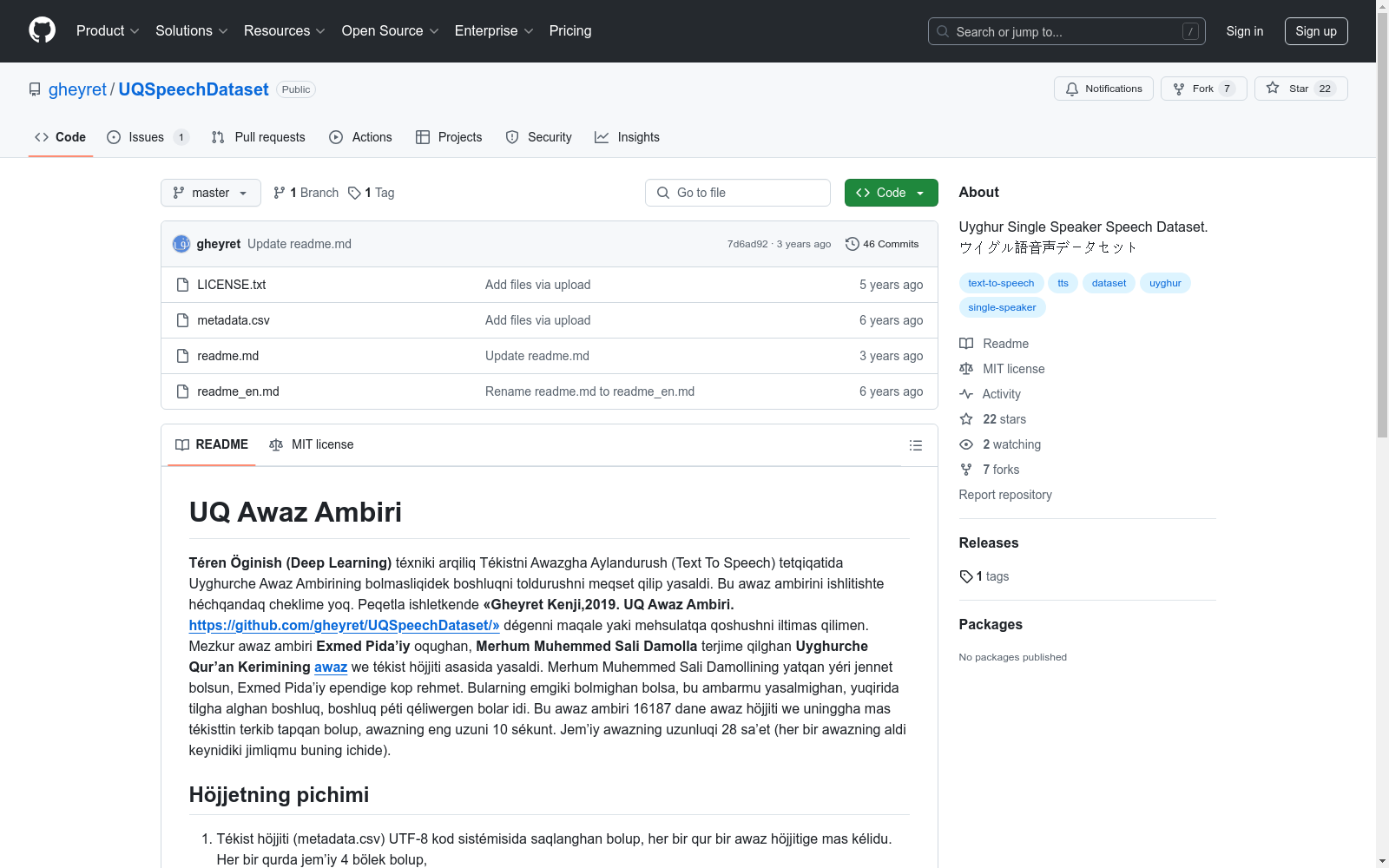This screenshot has height=868, width=1389.
Task: Click the LICENSE.txt file icon
Action: (182, 285)
